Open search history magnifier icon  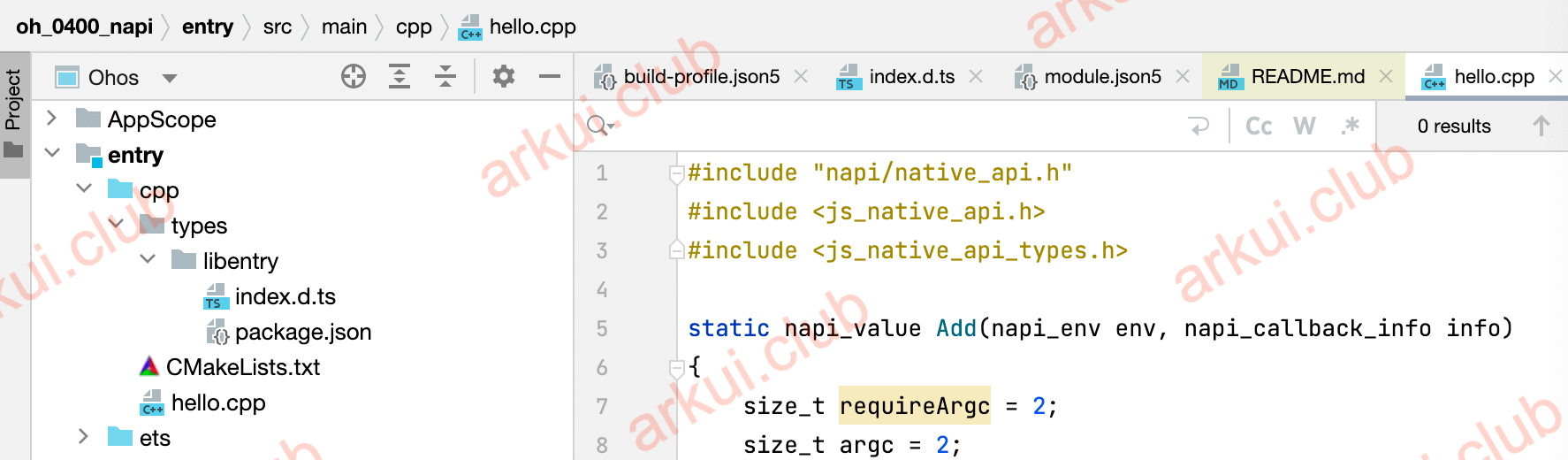click(599, 126)
